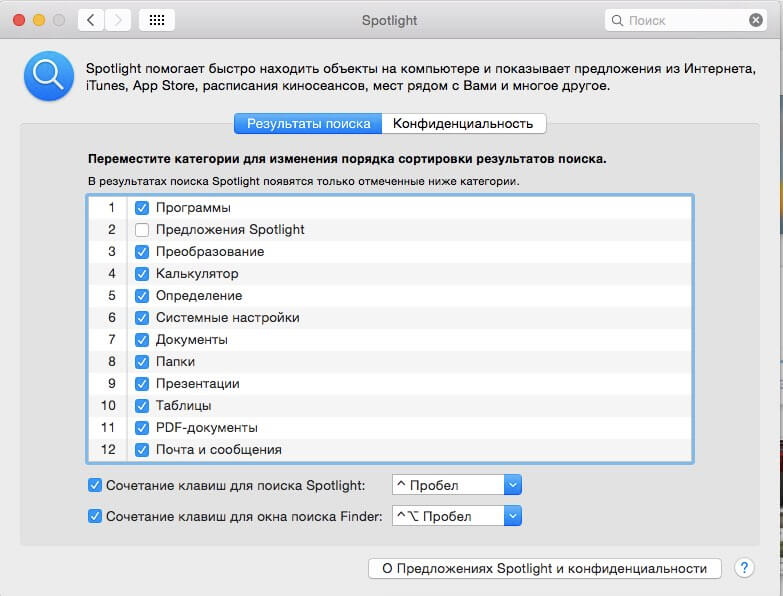
Task: Close the Spotlight window with the red button
Action: [19, 20]
